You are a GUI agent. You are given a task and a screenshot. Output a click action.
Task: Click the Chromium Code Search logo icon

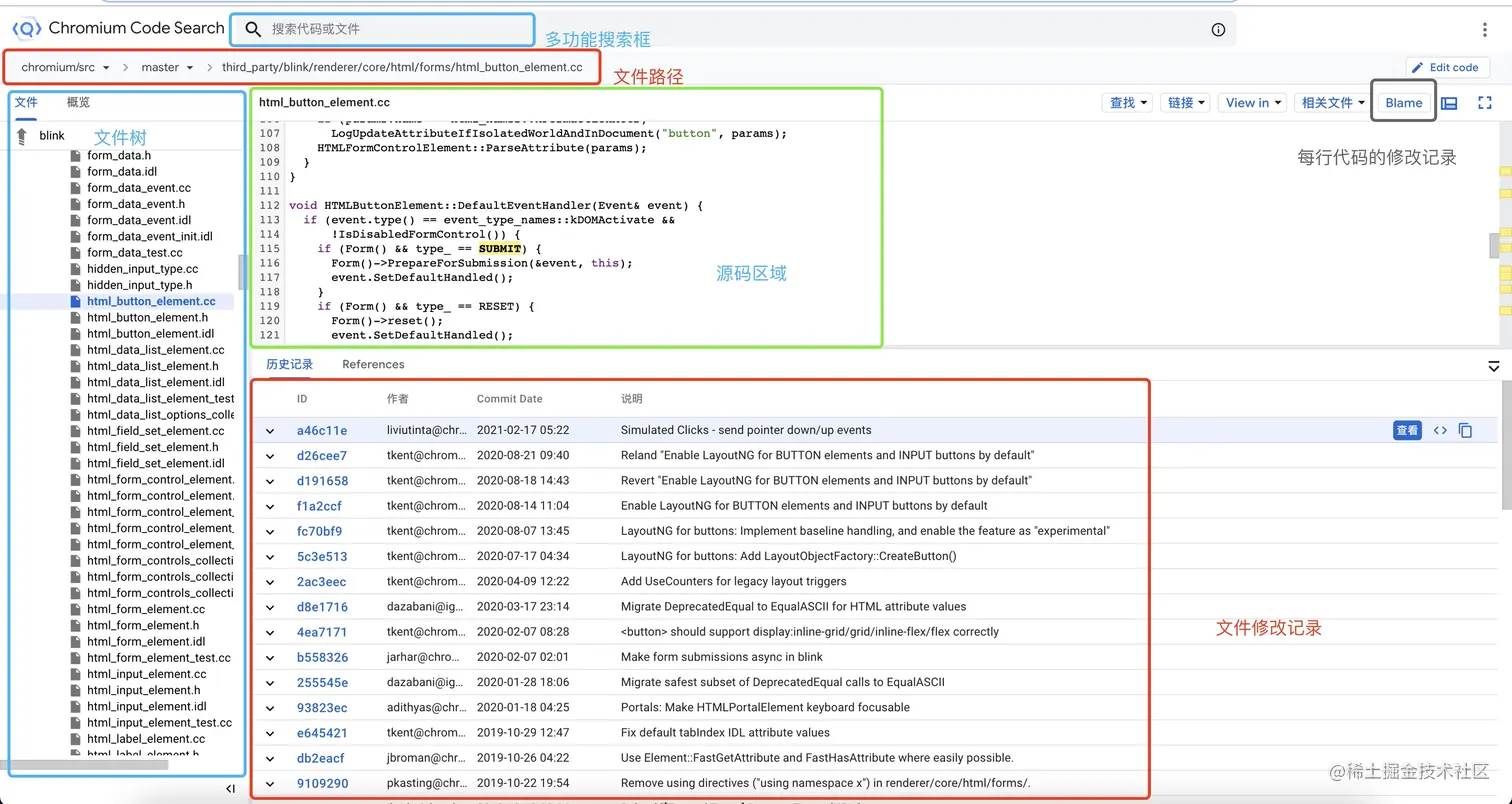(26, 29)
